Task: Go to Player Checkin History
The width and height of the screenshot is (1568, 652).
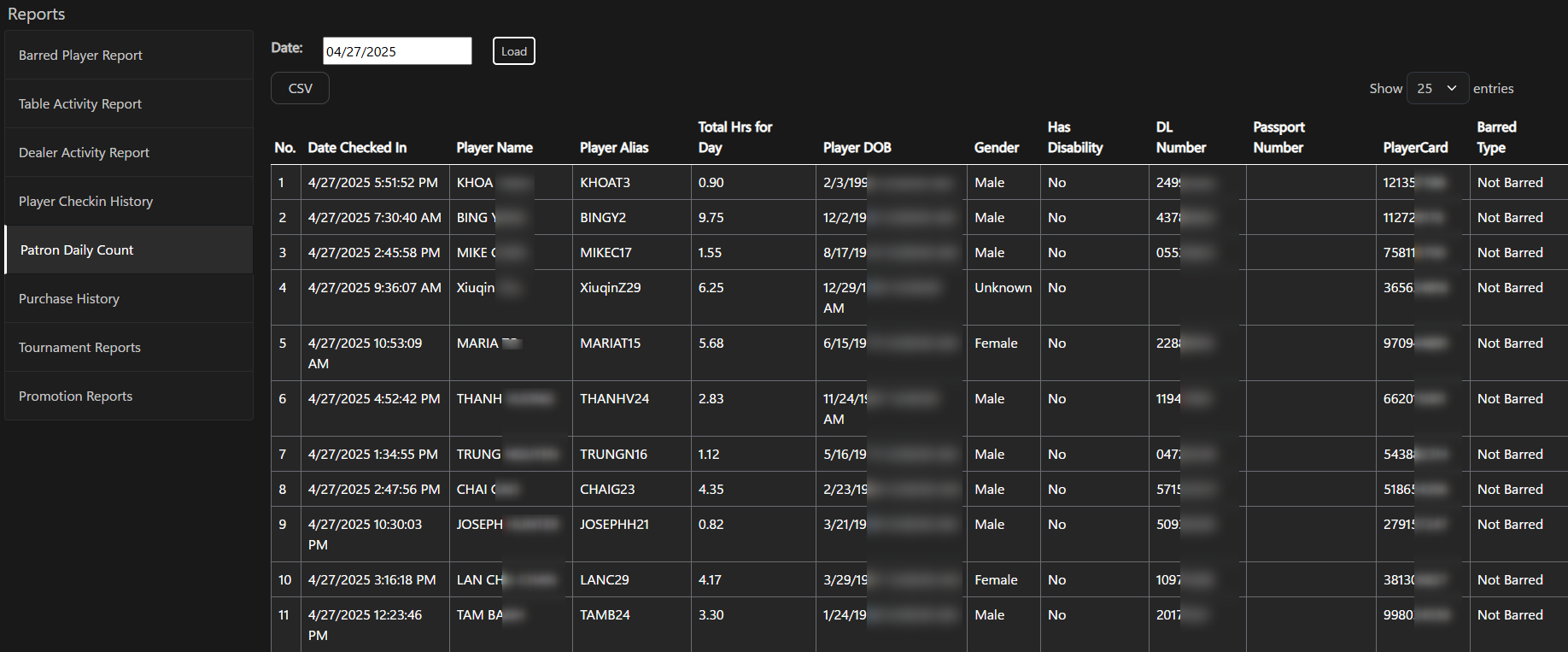Action: [x=85, y=202]
